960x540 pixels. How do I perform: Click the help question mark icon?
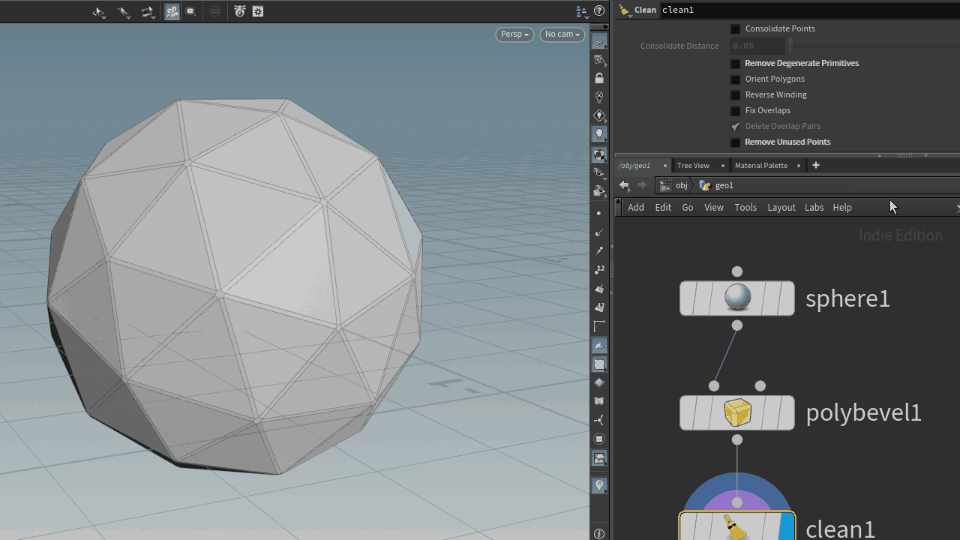pos(599,10)
